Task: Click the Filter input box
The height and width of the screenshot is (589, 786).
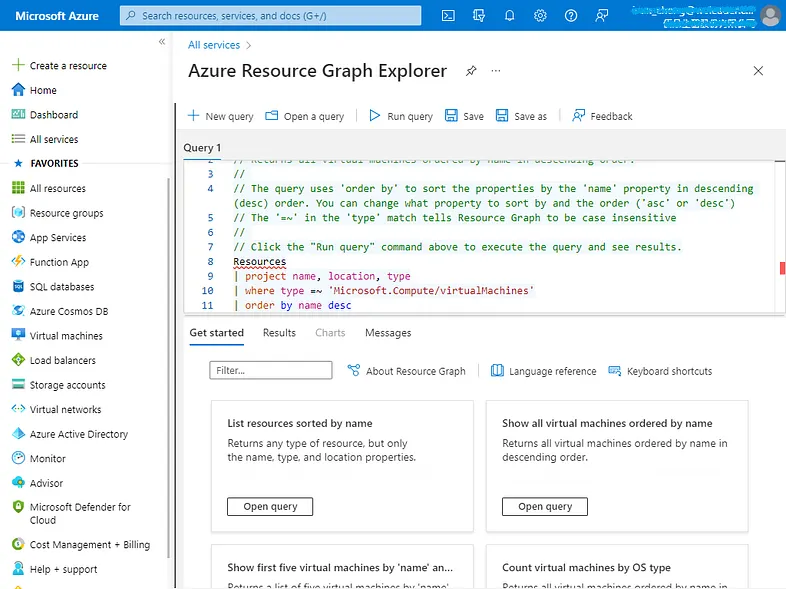Action: pyautogui.click(x=270, y=370)
